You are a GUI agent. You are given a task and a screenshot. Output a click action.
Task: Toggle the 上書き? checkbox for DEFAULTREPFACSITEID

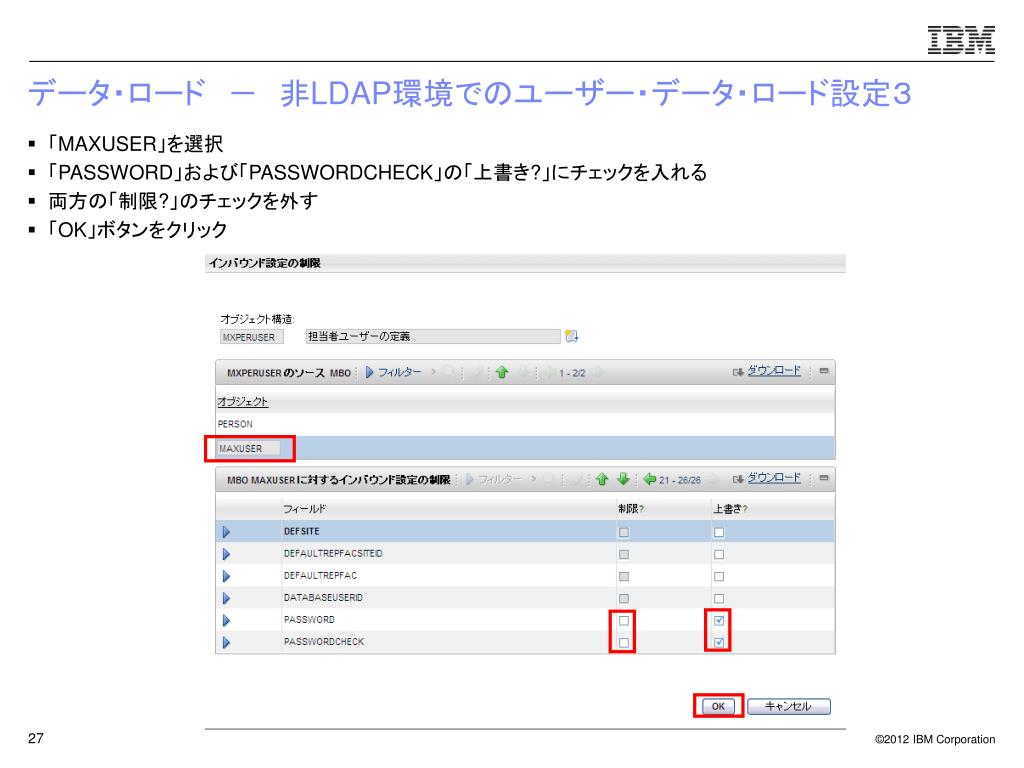pyautogui.click(x=719, y=554)
